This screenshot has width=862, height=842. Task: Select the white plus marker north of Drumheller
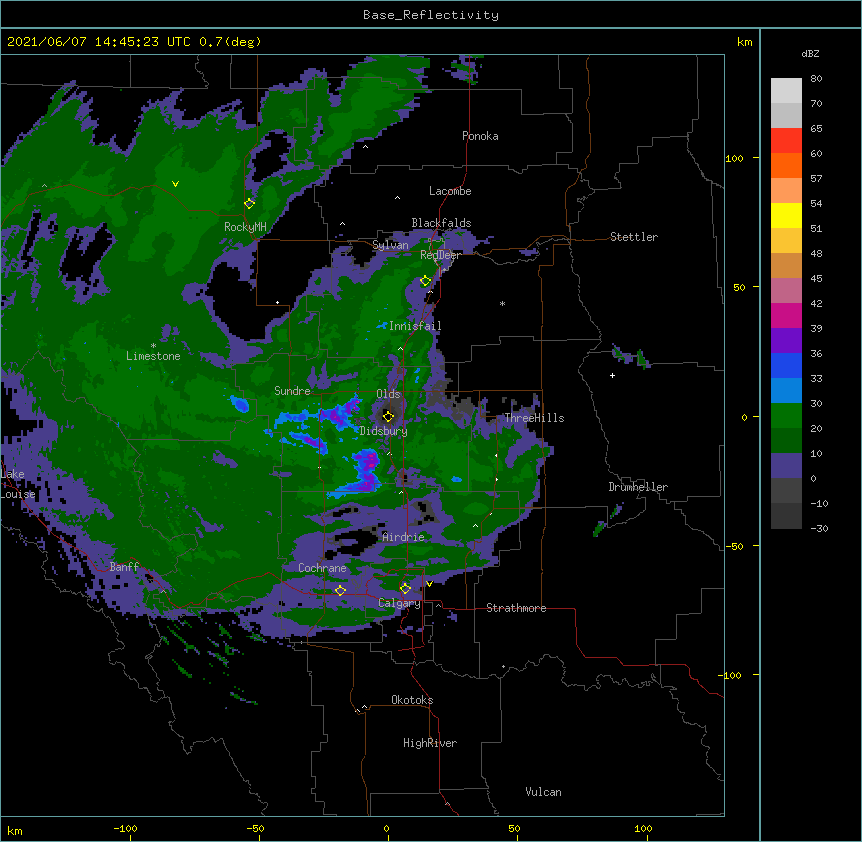(x=612, y=375)
